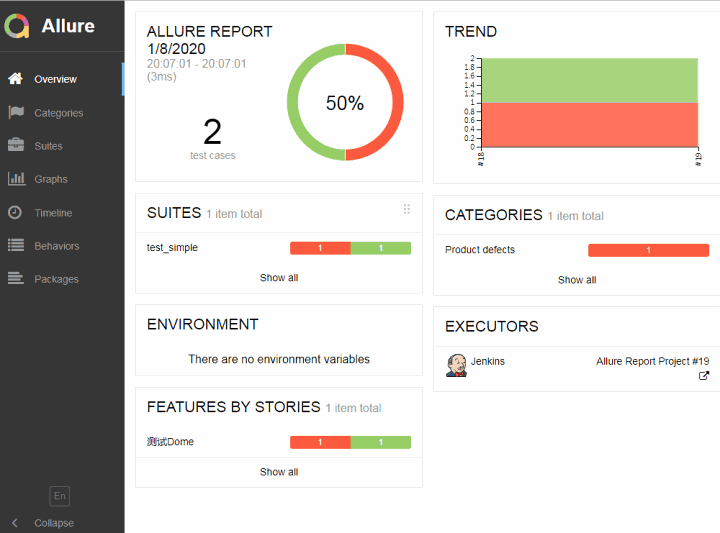Screen dimensions: 720x533
Task: Click the Collapse label in sidebar
Action: 54,523
